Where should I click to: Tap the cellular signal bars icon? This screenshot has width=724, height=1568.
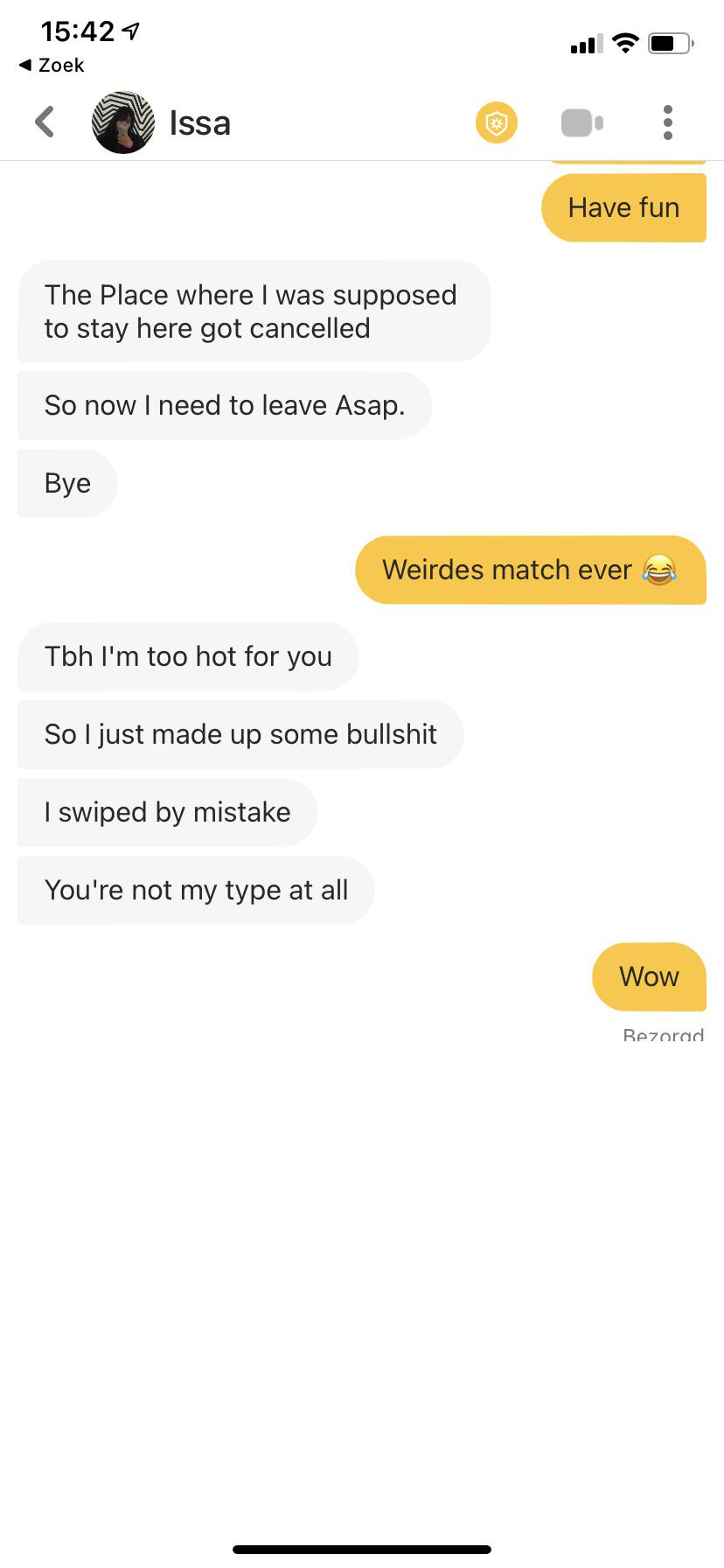pyautogui.click(x=586, y=44)
